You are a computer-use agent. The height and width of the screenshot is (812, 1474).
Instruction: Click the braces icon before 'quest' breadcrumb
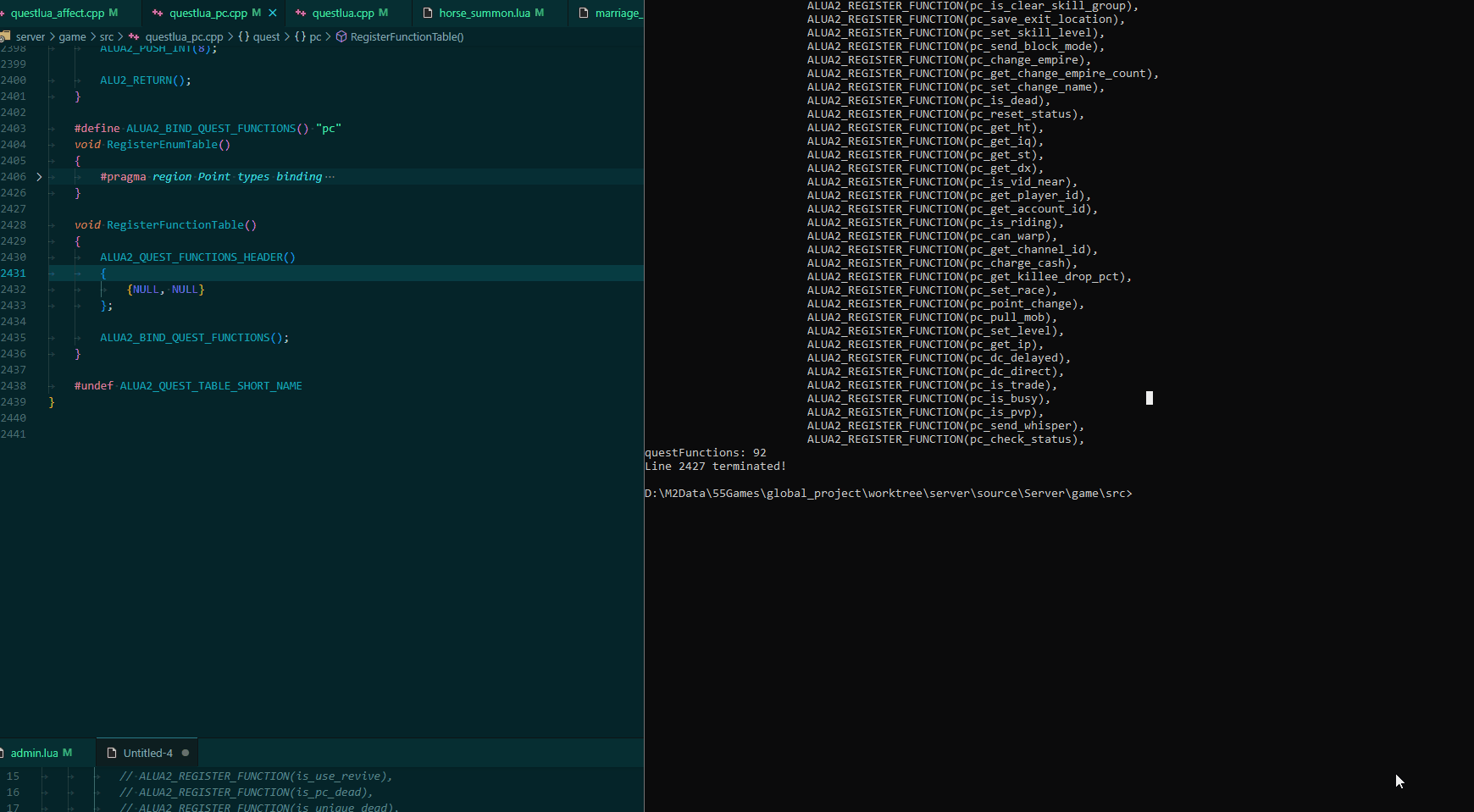[x=243, y=36]
